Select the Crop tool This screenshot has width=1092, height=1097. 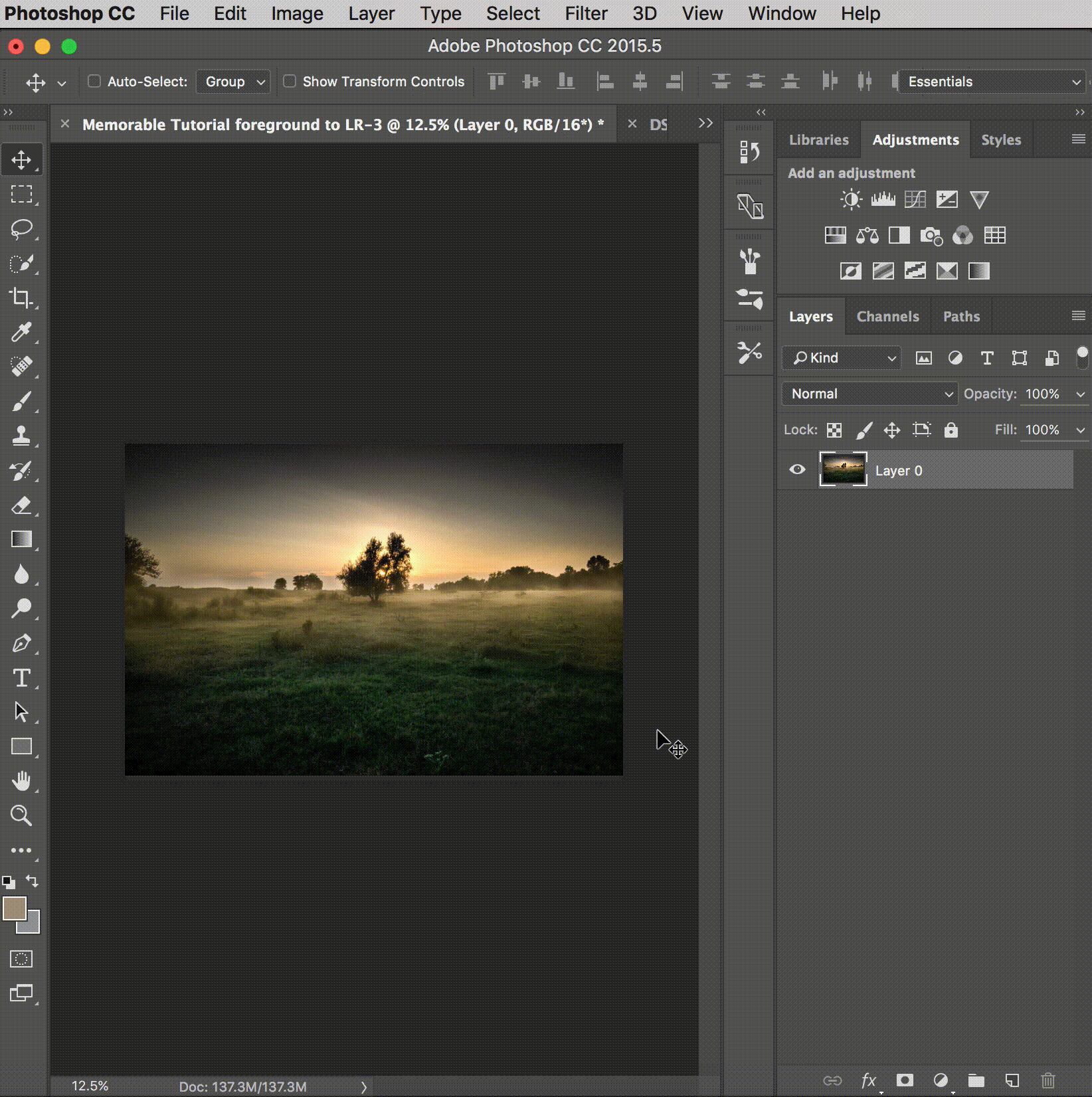pos(21,297)
